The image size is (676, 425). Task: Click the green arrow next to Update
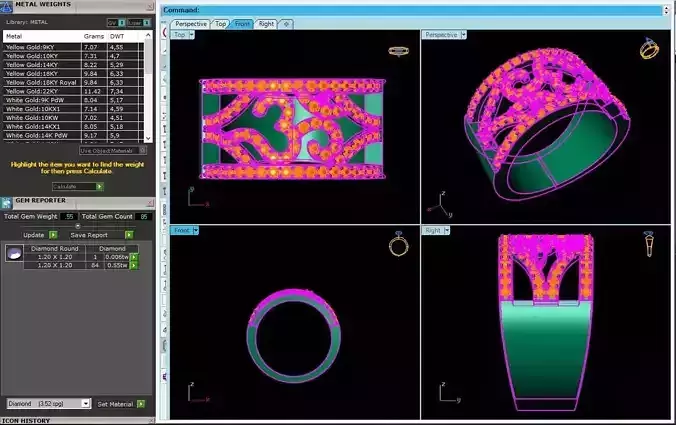click(53, 235)
